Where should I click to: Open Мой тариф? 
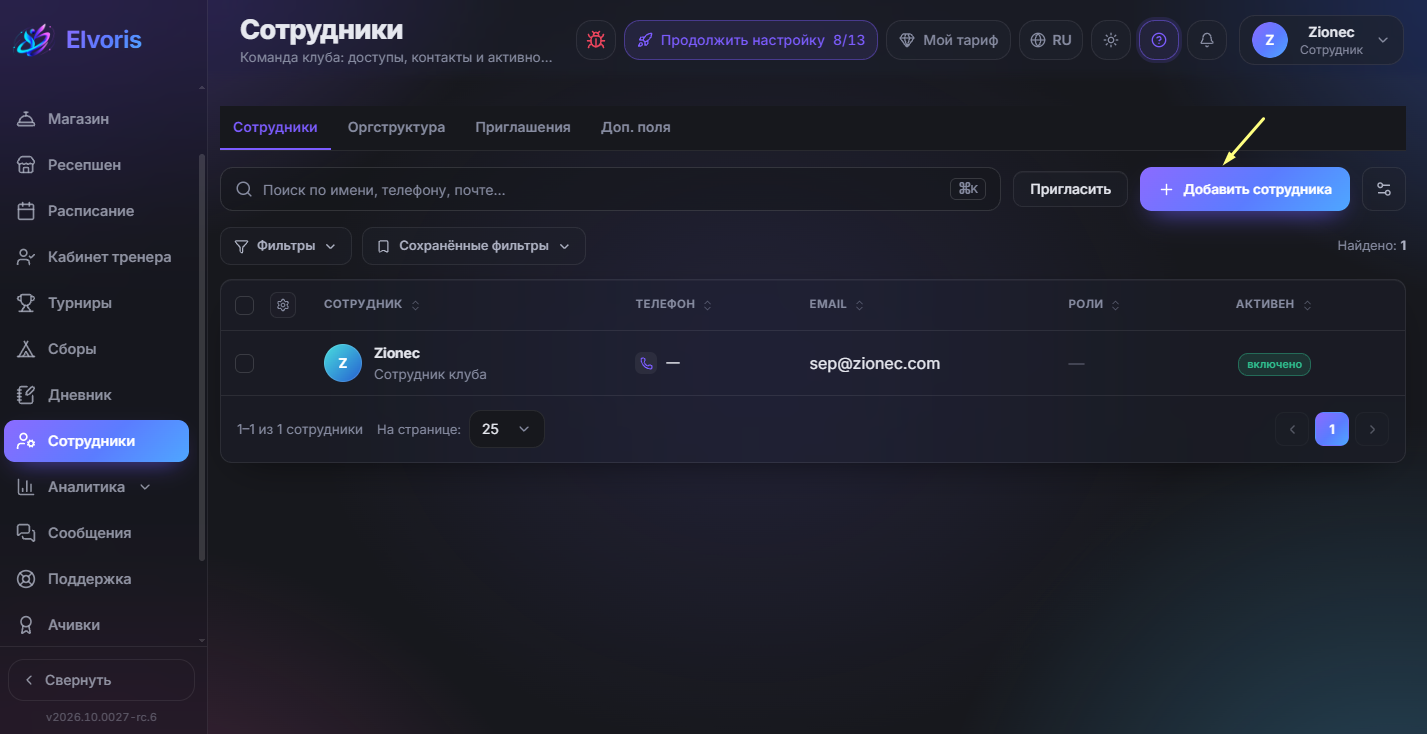[x=949, y=40]
